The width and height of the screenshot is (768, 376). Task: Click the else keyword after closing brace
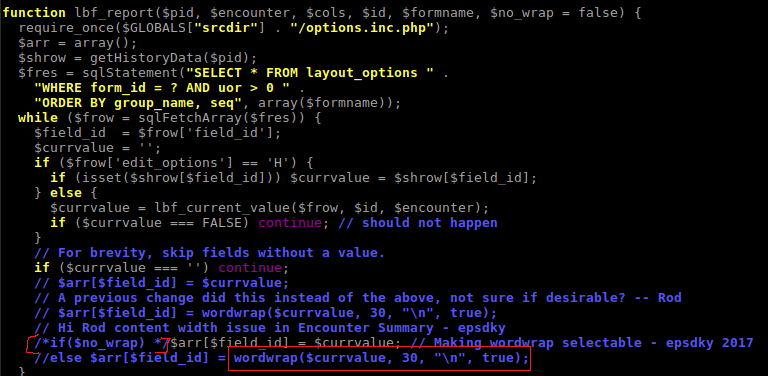pyautogui.click(x=66, y=193)
